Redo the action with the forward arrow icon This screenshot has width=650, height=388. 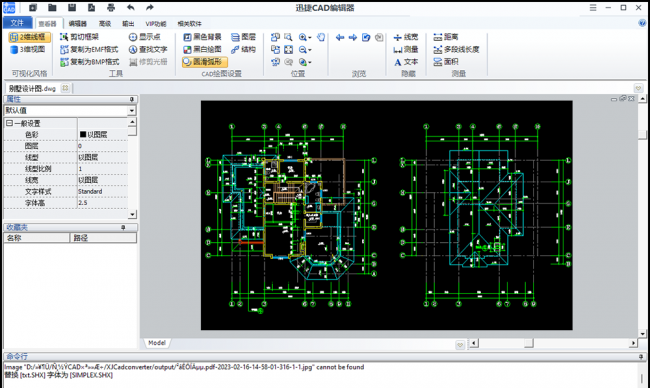pos(150,7)
